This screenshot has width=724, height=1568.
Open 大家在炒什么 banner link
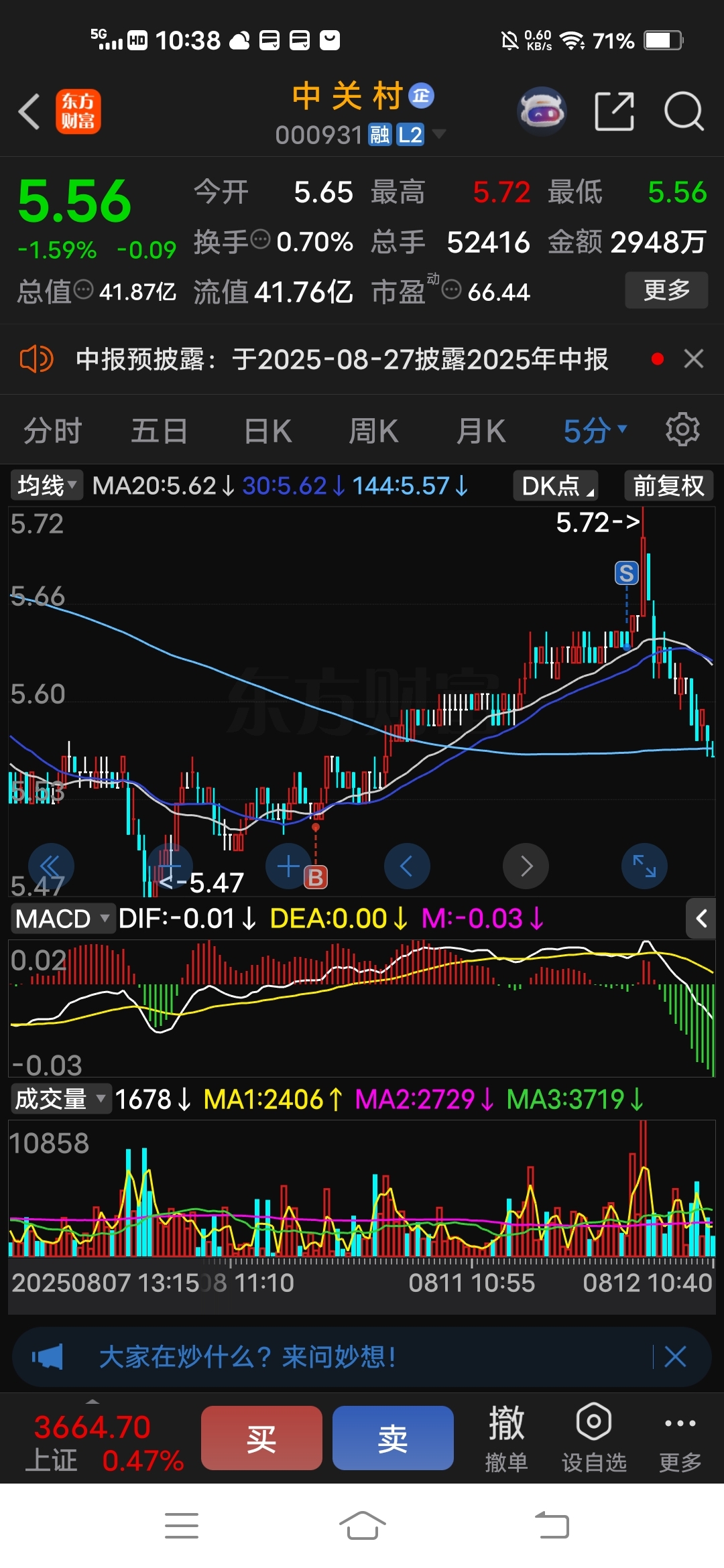(247, 1357)
